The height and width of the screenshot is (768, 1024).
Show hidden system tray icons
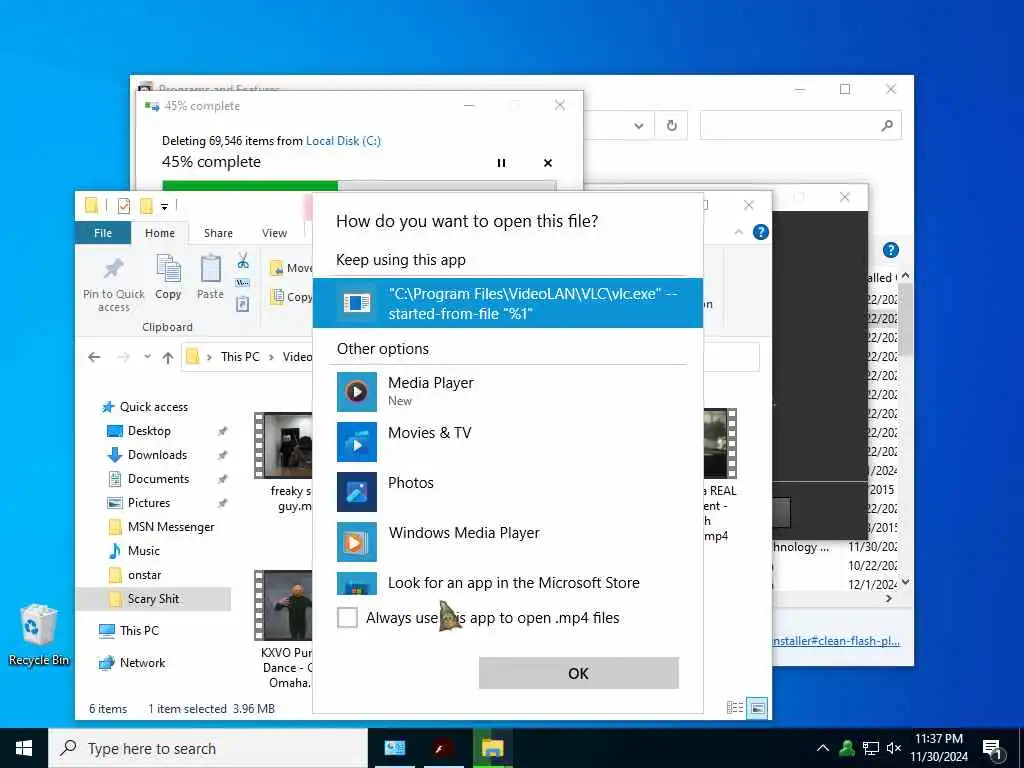click(823, 748)
